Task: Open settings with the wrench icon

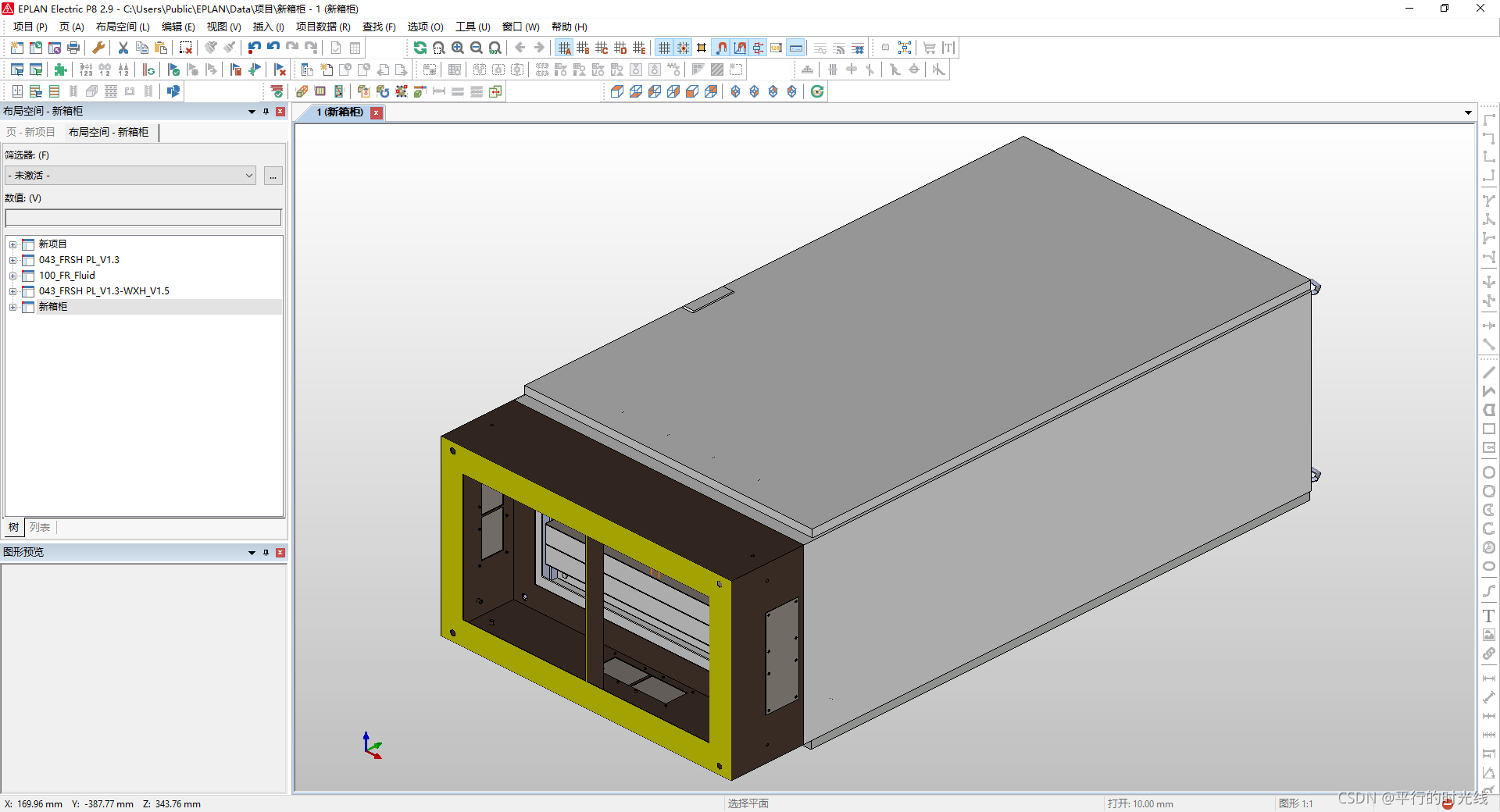Action: [x=98, y=48]
